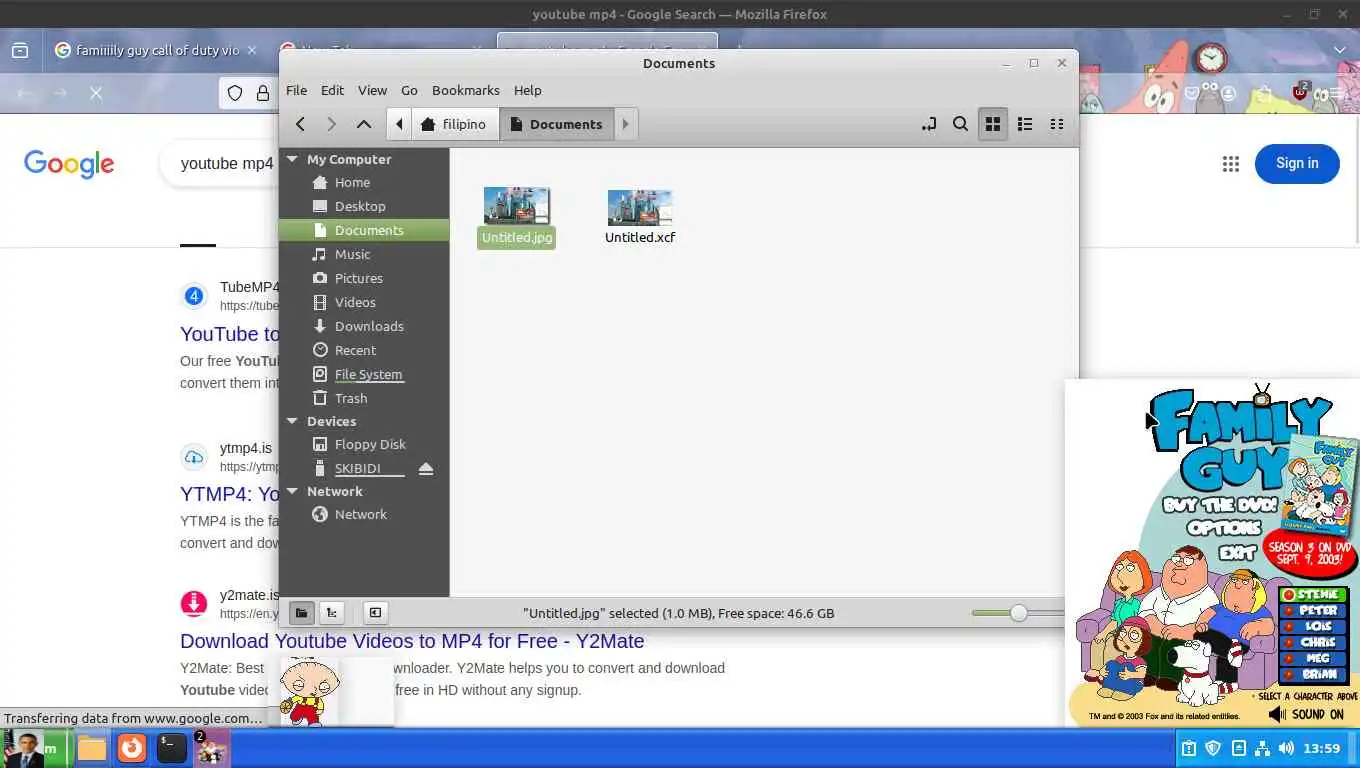Open the Help menu
The height and width of the screenshot is (768, 1360).
coord(527,90)
